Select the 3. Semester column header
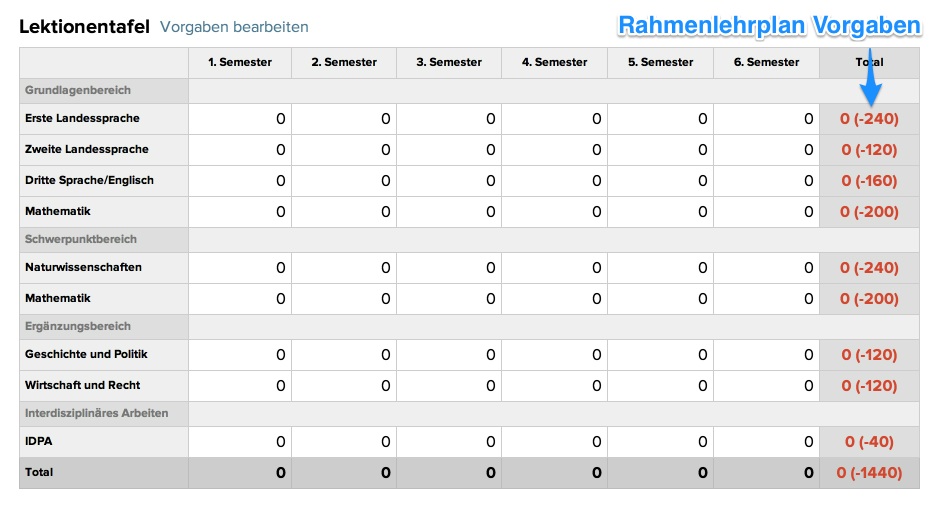This screenshot has height=510, width=938. tap(449, 62)
